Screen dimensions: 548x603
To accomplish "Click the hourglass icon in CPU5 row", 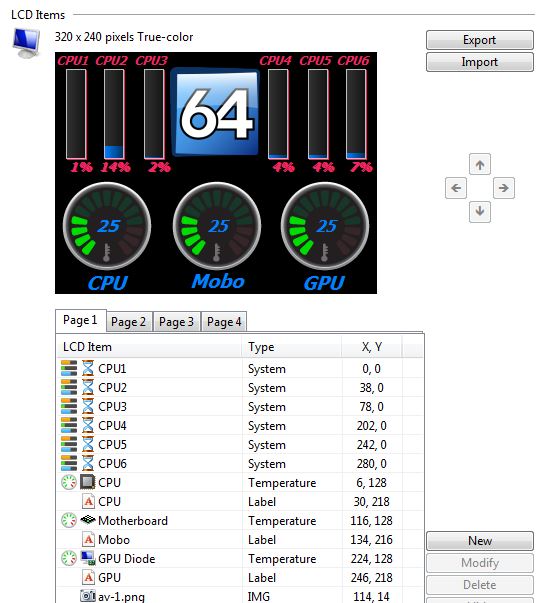I will tap(88, 445).
